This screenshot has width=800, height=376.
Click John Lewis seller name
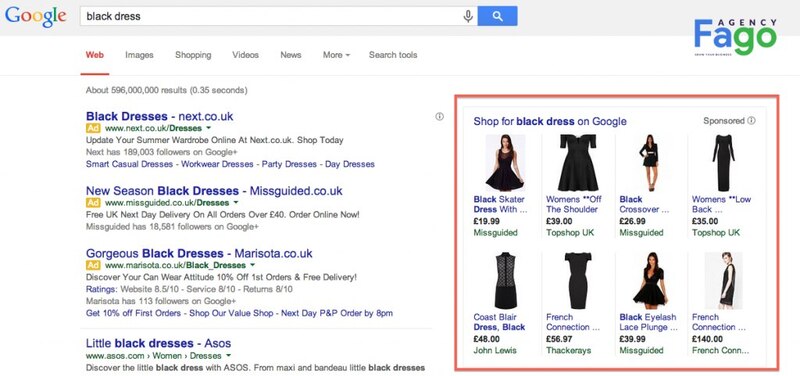(x=495, y=350)
